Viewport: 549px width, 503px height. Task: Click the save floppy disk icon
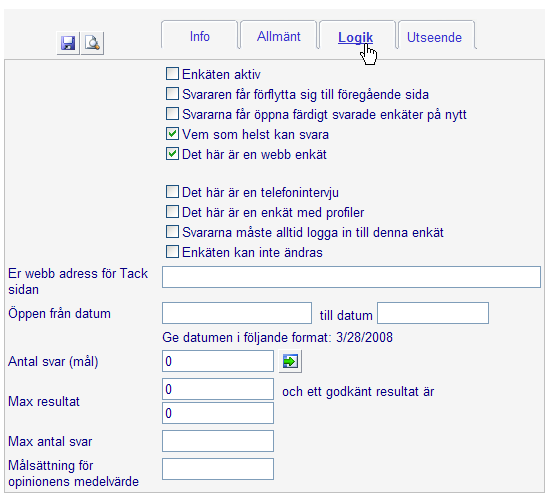click(x=68, y=43)
